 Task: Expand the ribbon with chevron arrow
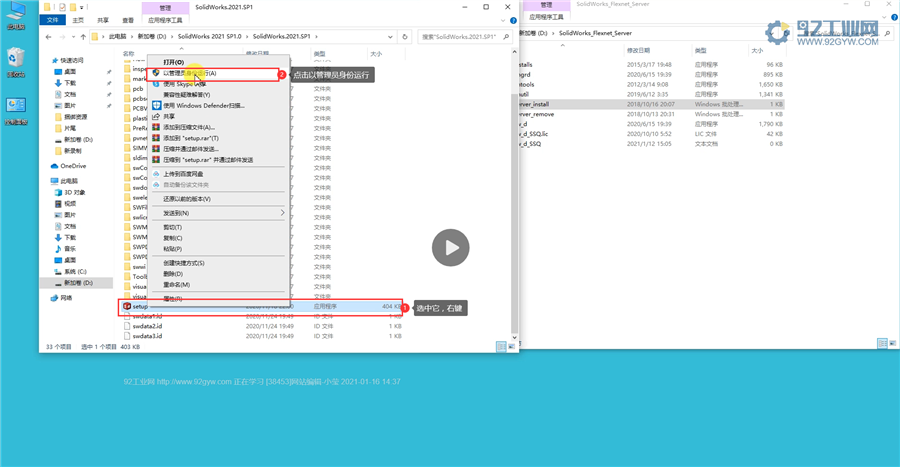[503, 21]
